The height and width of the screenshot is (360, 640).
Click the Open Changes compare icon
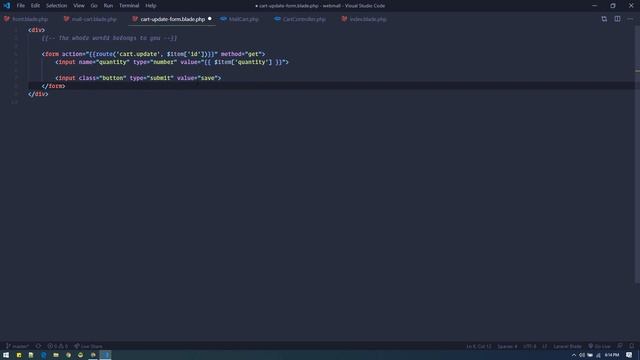(x=604, y=19)
